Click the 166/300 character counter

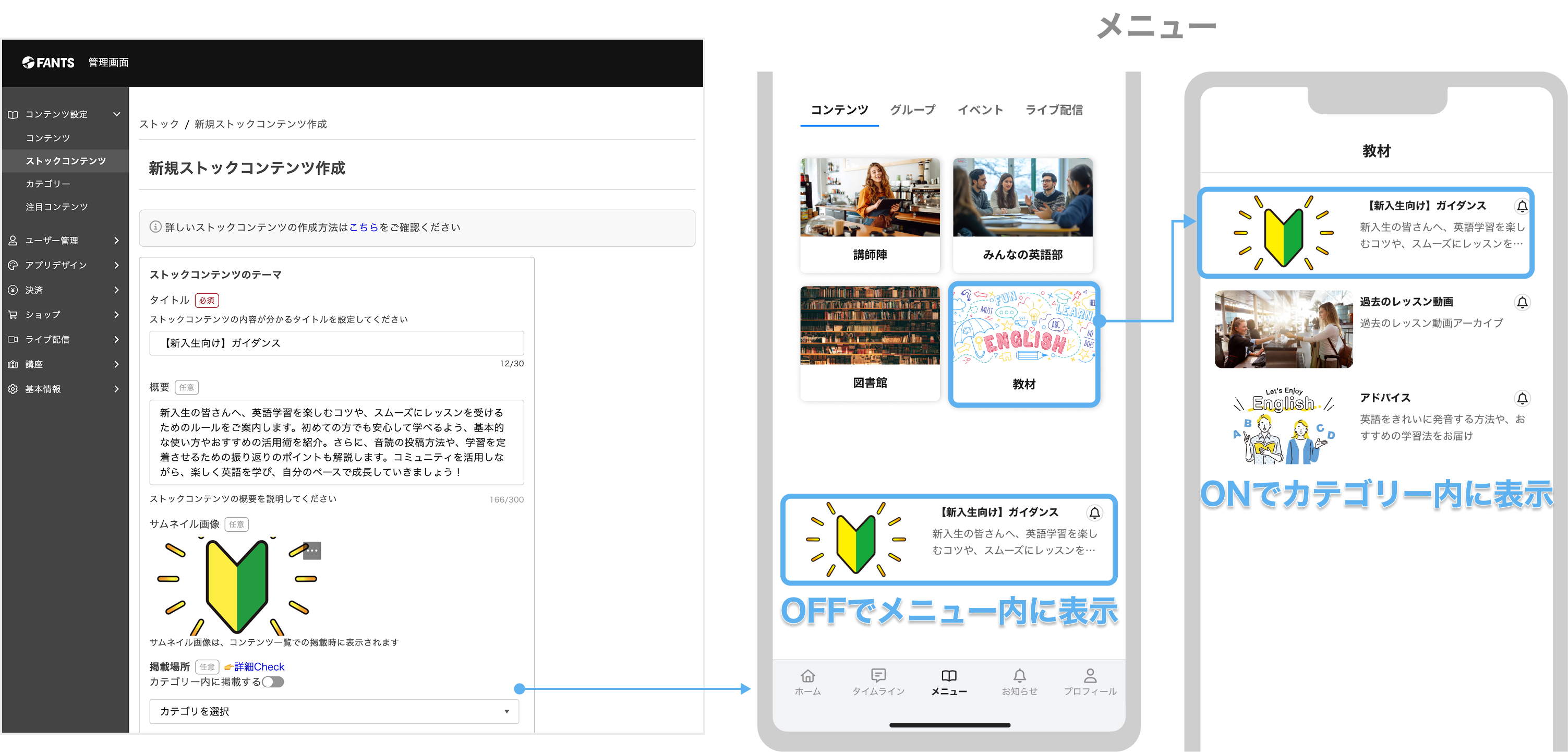coord(506,499)
